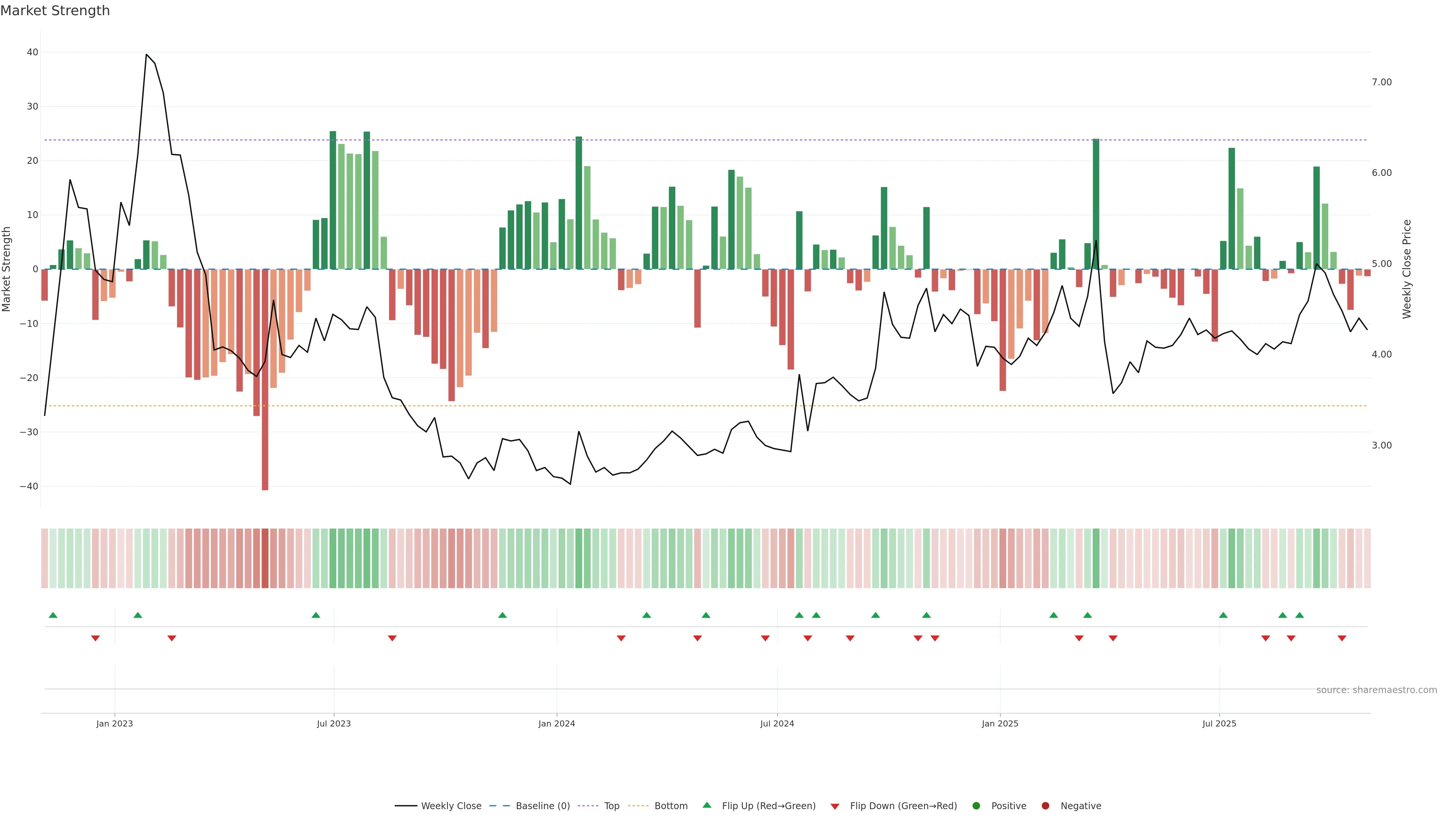
Task: Click the red Negative circle in legend
Action: [1045, 805]
